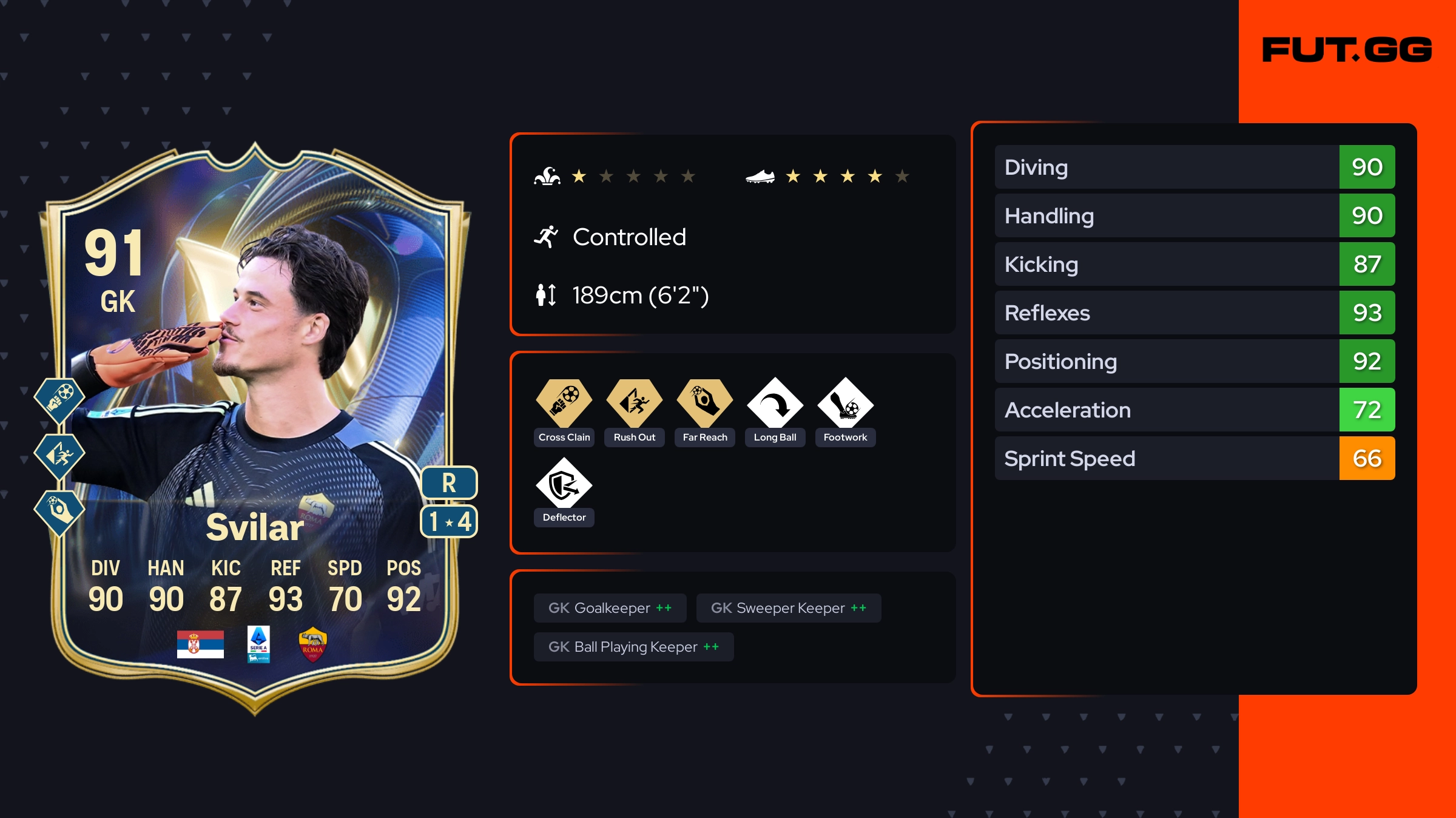
Task: Select the GK Goalkeeper ++ role tag
Action: [610, 608]
